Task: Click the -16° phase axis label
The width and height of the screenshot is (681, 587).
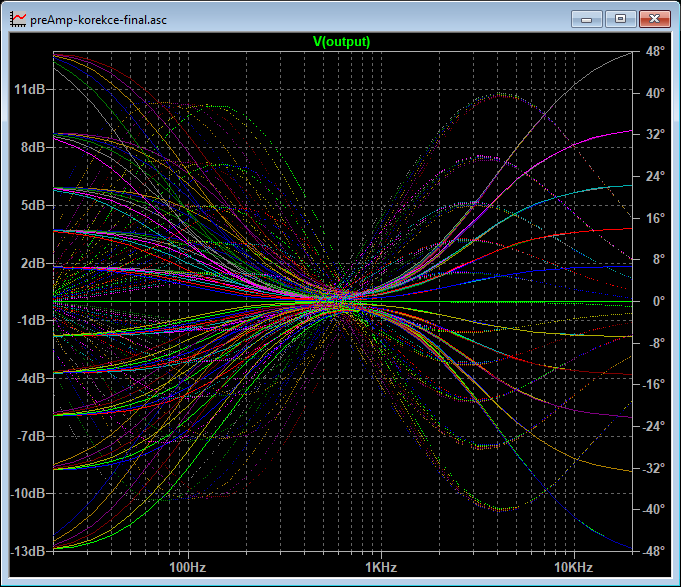Action: click(654, 385)
